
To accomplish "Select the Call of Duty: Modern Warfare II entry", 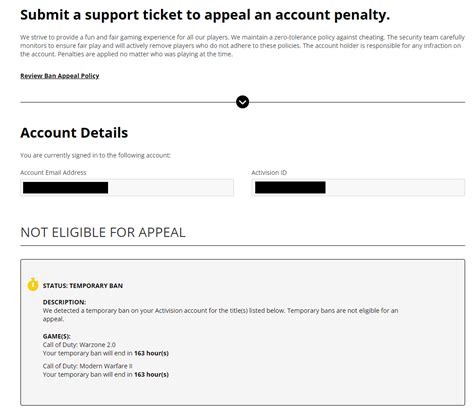I will tap(88, 366).
